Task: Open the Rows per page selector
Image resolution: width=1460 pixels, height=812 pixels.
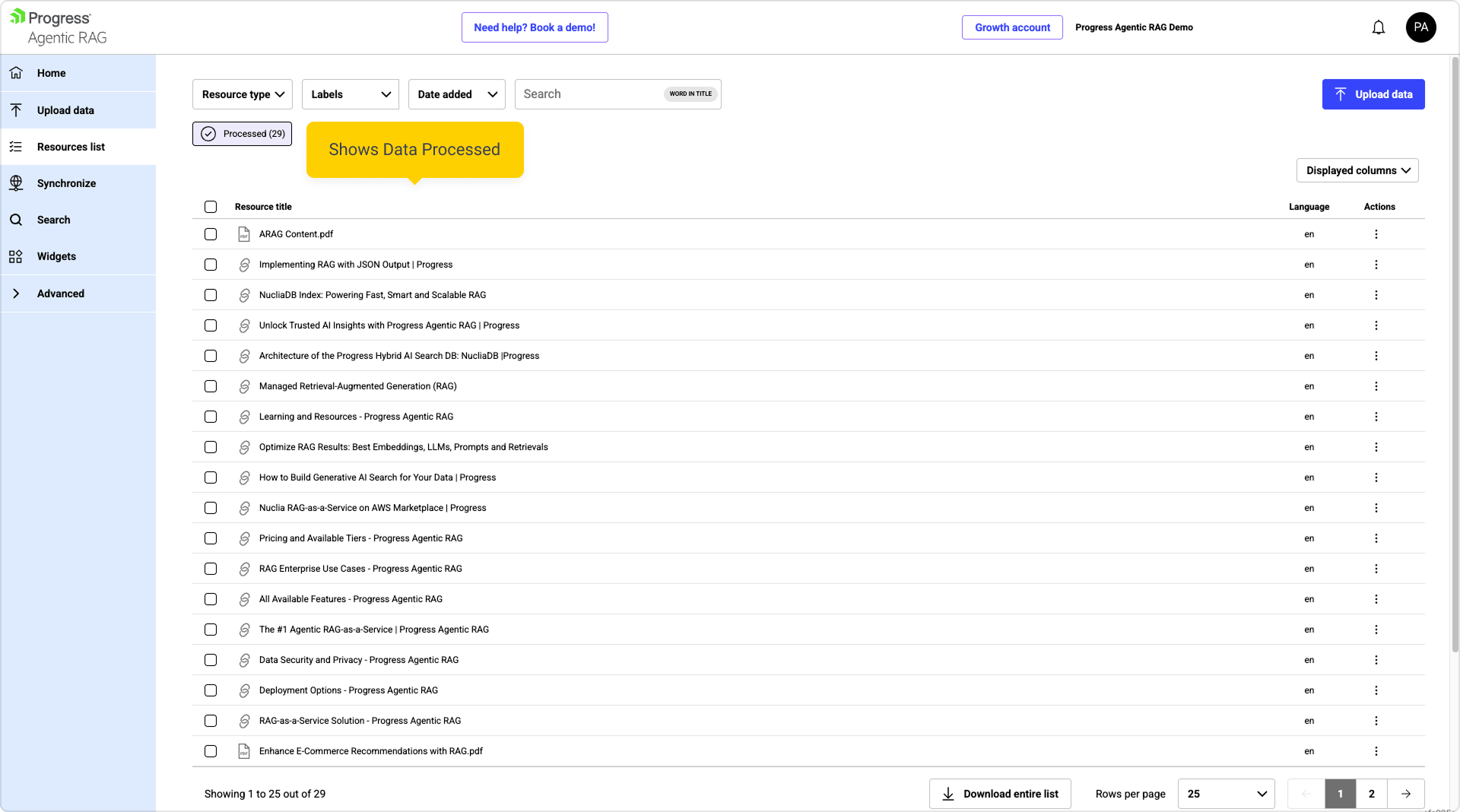Action: pyautogui.click(x=1226, y=794)
